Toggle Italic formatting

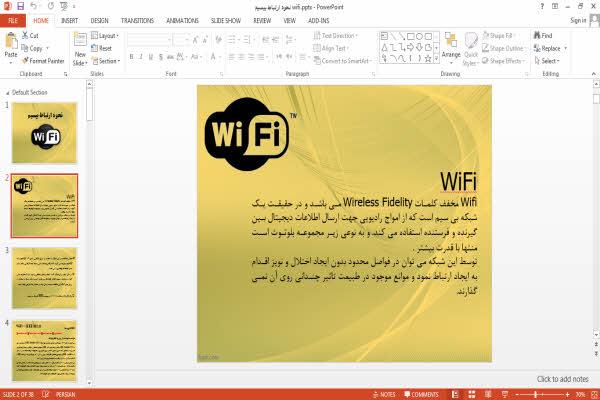pos(141,57)
